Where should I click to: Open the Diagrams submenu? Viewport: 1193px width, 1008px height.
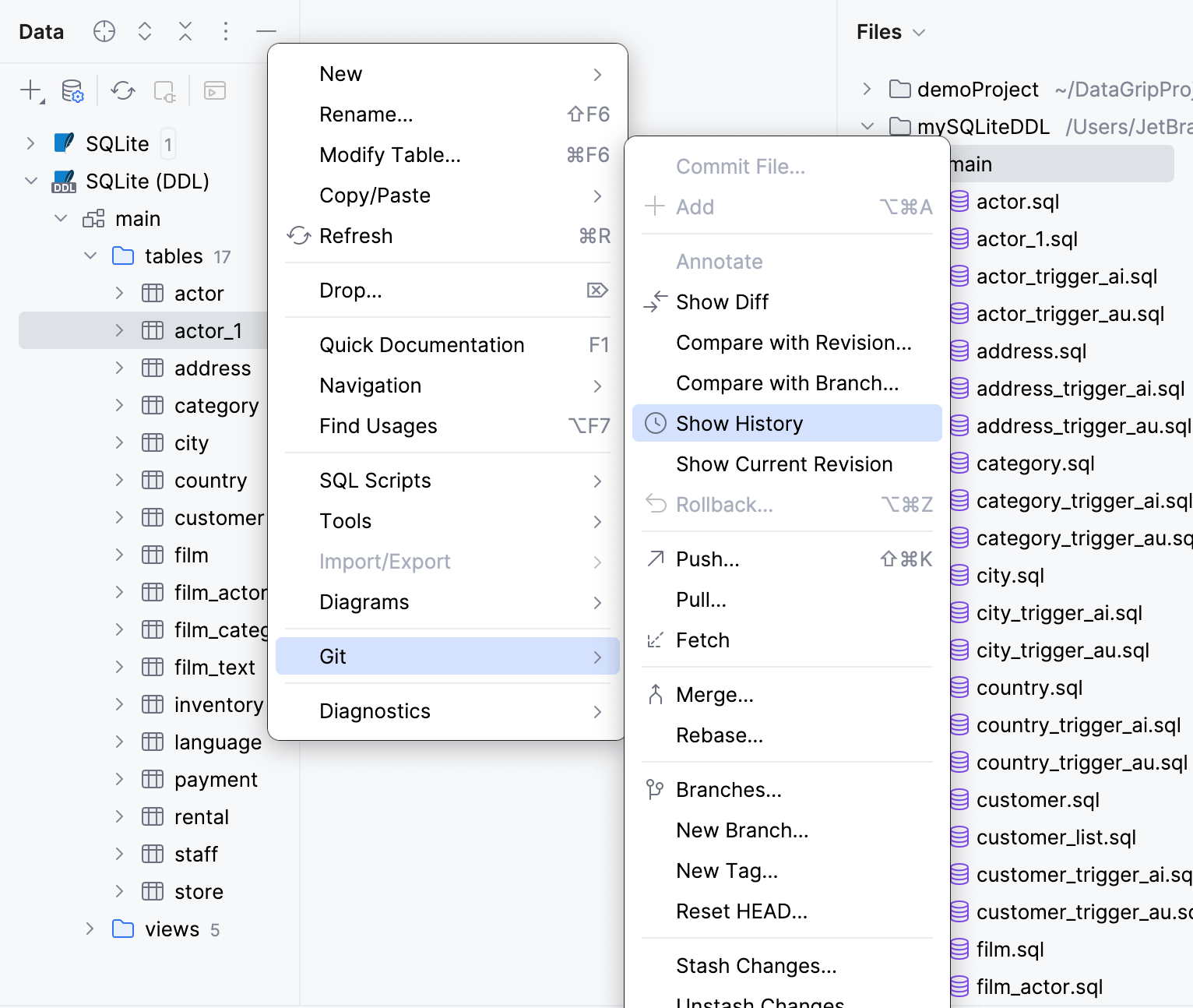[x=364, y=601]
